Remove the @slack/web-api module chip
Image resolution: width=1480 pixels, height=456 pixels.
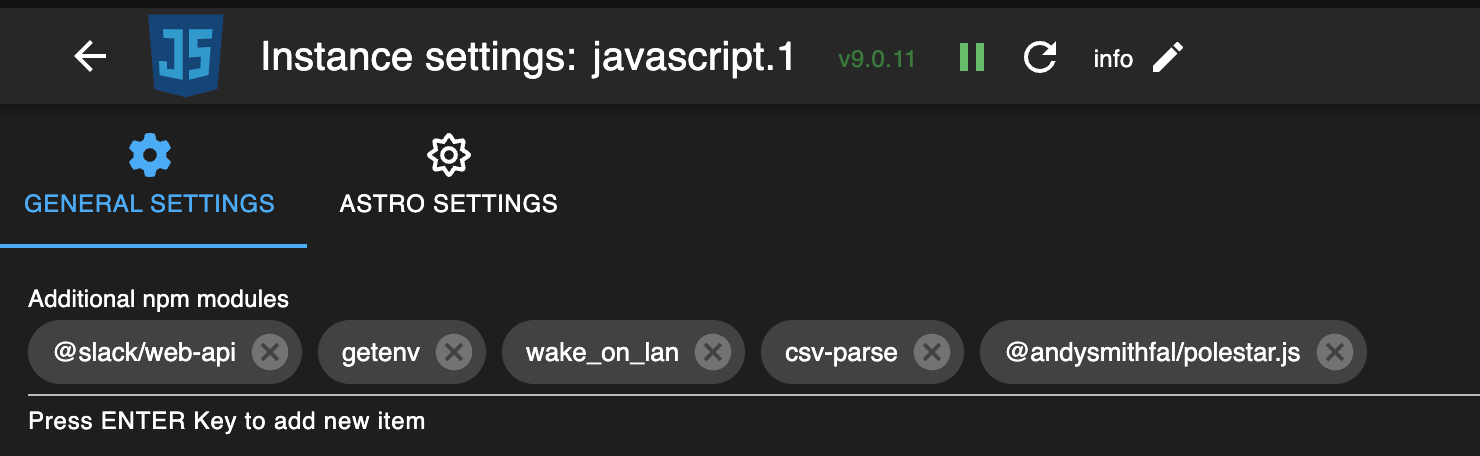pos(270,352)
